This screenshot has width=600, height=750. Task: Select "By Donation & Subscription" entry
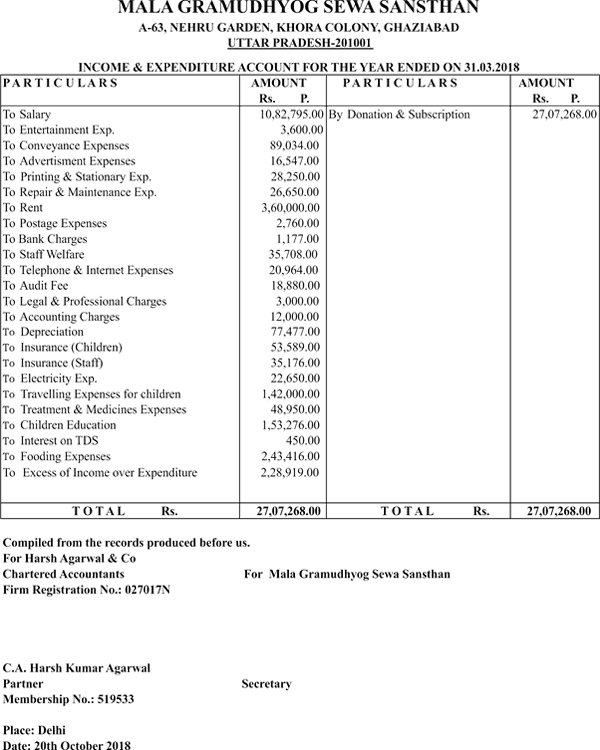click(x=400, y=115)
